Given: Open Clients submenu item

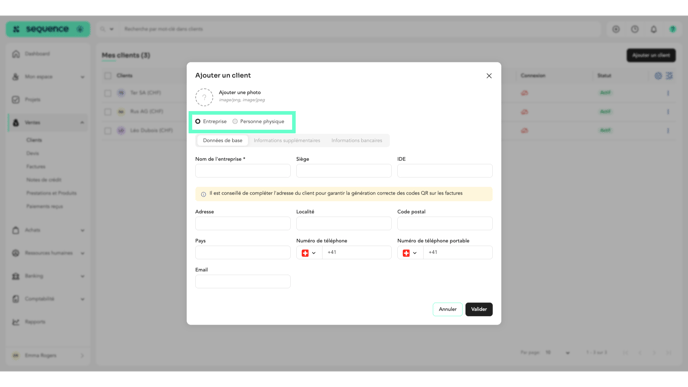Looking at the screenshot, I should [x=34, y=140].
